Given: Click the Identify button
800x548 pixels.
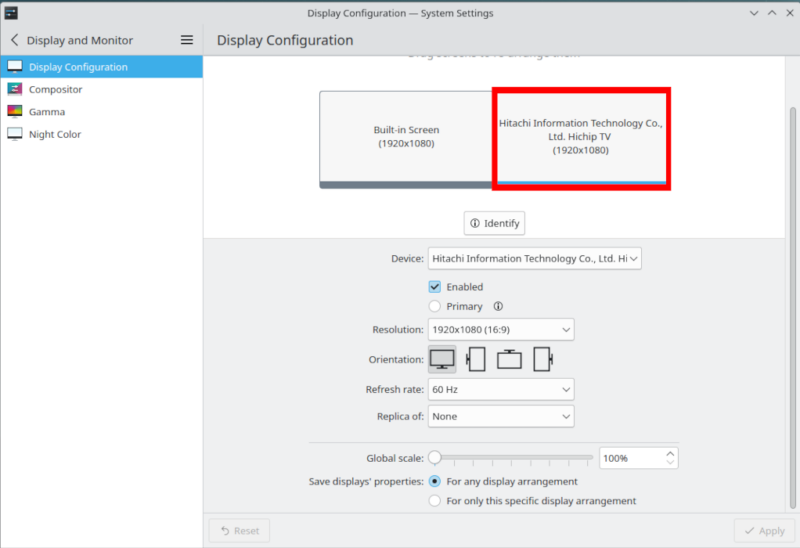Looking at the screenshot, I should coord(494,223).
